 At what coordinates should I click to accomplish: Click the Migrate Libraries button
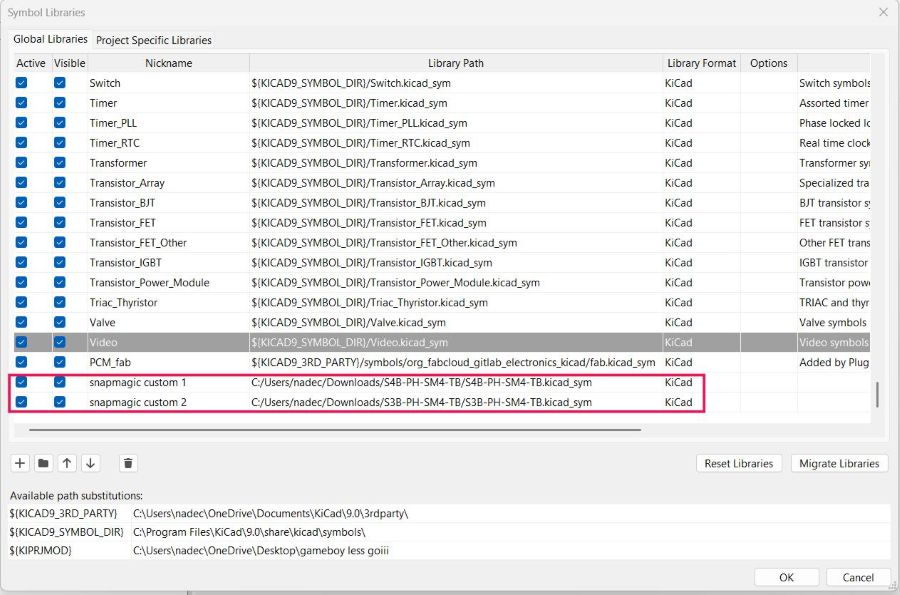841,463
